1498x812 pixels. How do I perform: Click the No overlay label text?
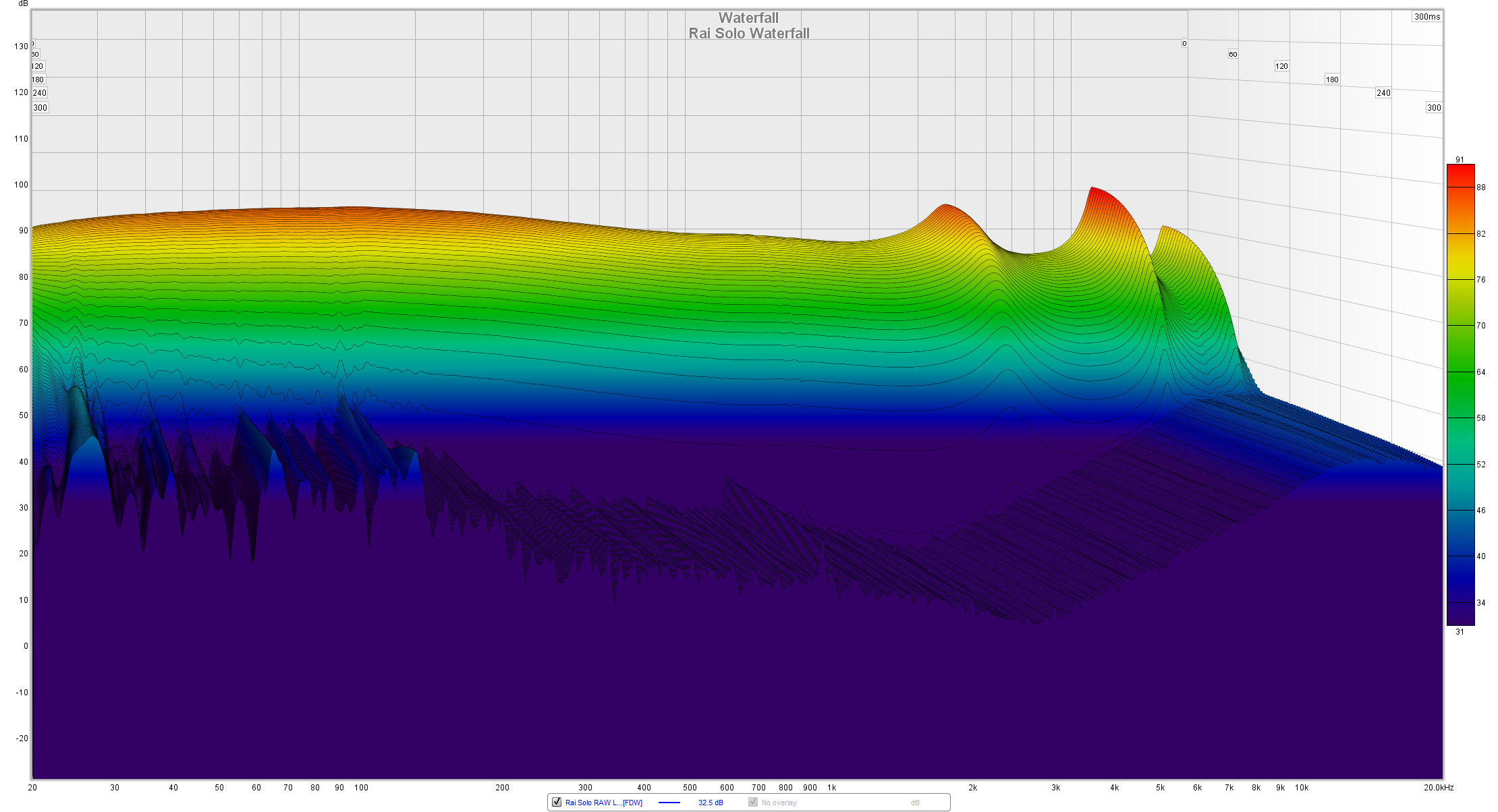tap(779, 803)
